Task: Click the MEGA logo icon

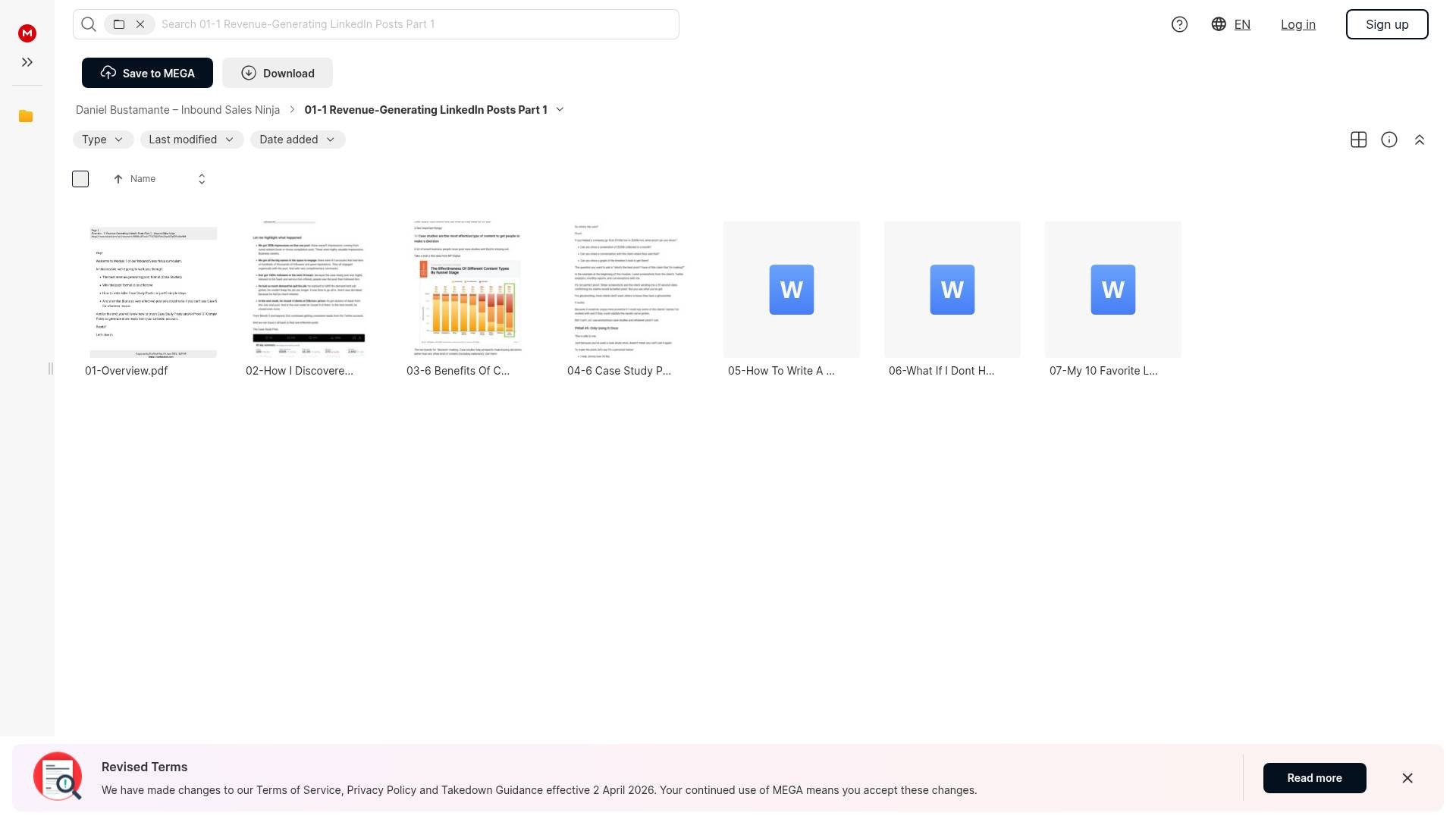Action: tap(27, 33)
